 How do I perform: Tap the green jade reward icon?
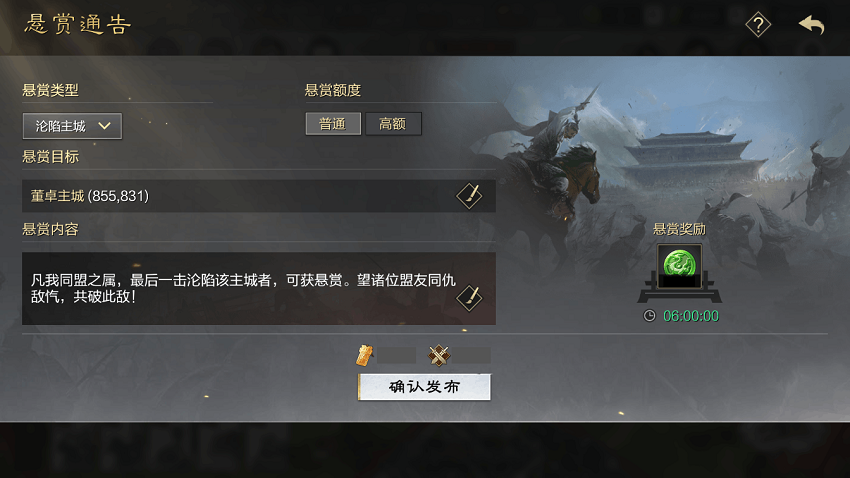tap(679, 266)
